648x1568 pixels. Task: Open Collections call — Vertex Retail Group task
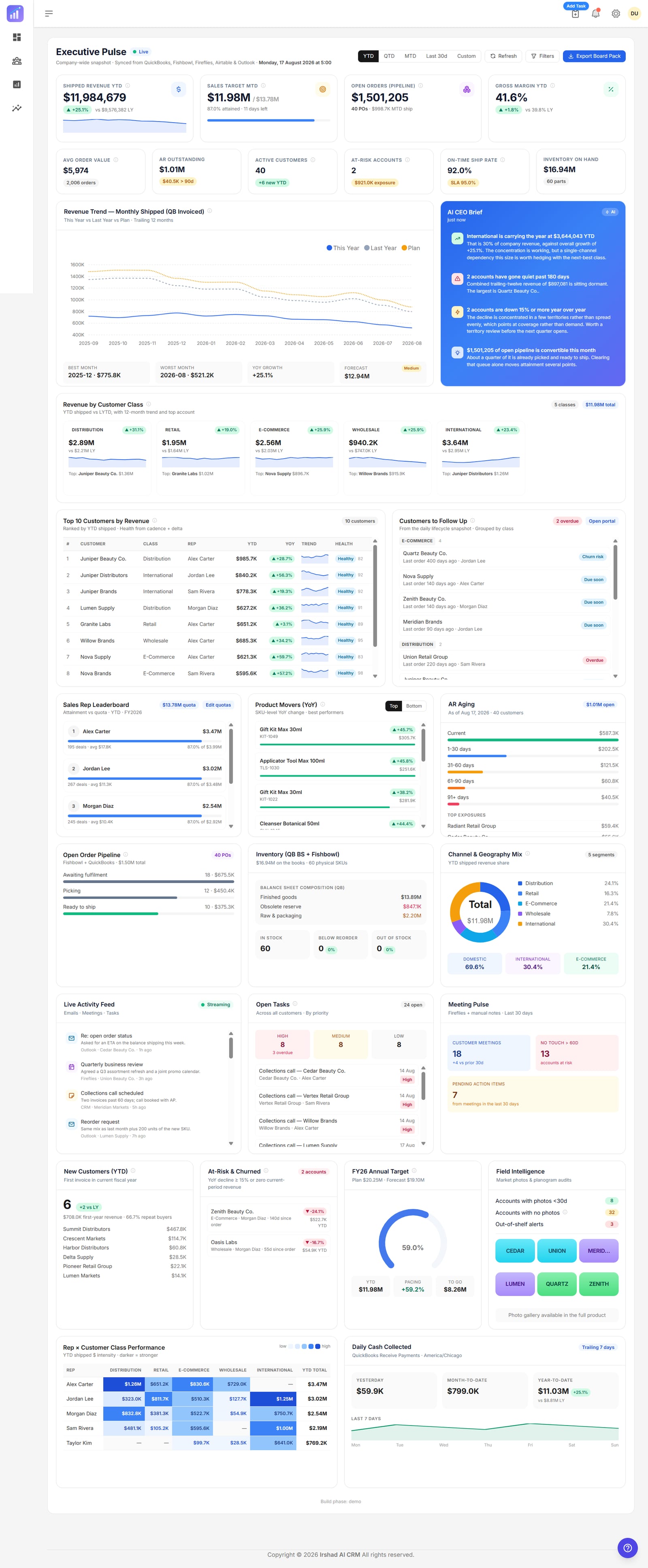pyautogui.click(x=336, y=1099)
